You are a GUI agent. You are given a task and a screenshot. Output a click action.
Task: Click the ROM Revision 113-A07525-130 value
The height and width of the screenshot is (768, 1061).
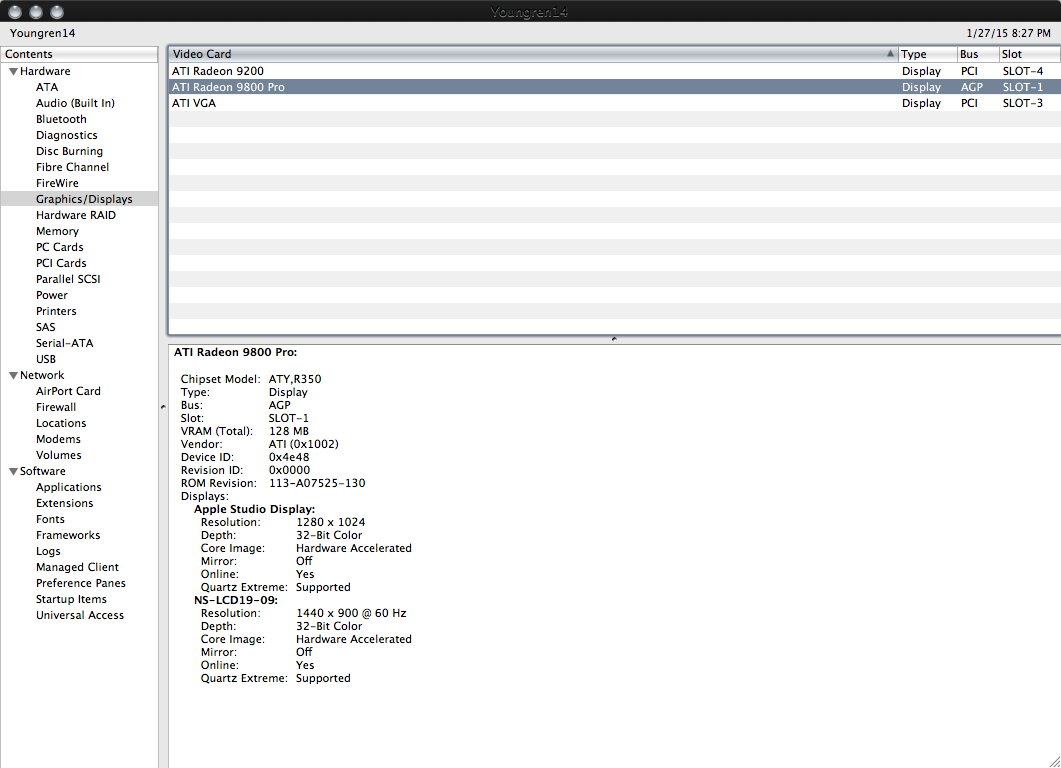(x=317, y=483)
